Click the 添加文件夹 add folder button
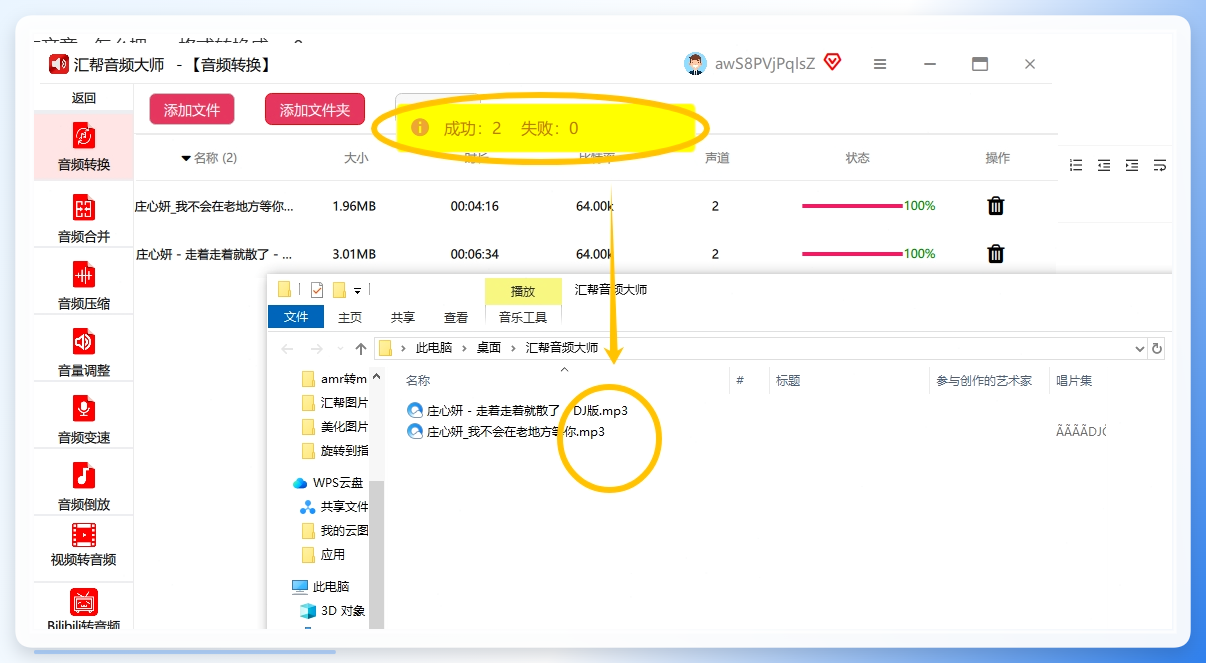This screenshot has width=1206, height=663. (x=315, y=110)
